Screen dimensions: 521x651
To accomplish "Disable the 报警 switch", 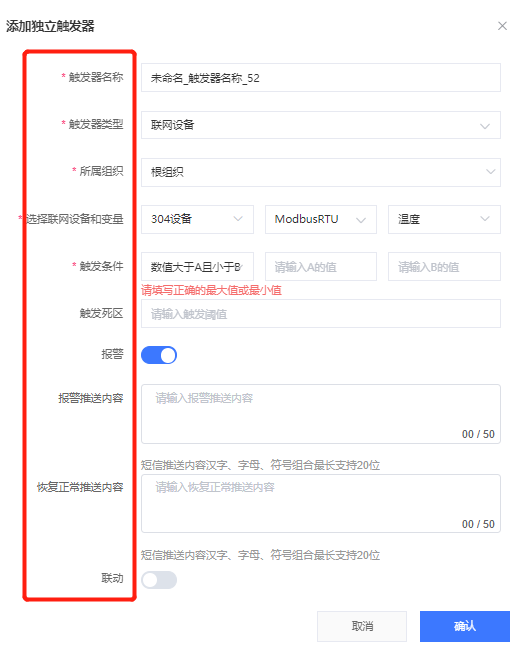I will coord(159,355).
